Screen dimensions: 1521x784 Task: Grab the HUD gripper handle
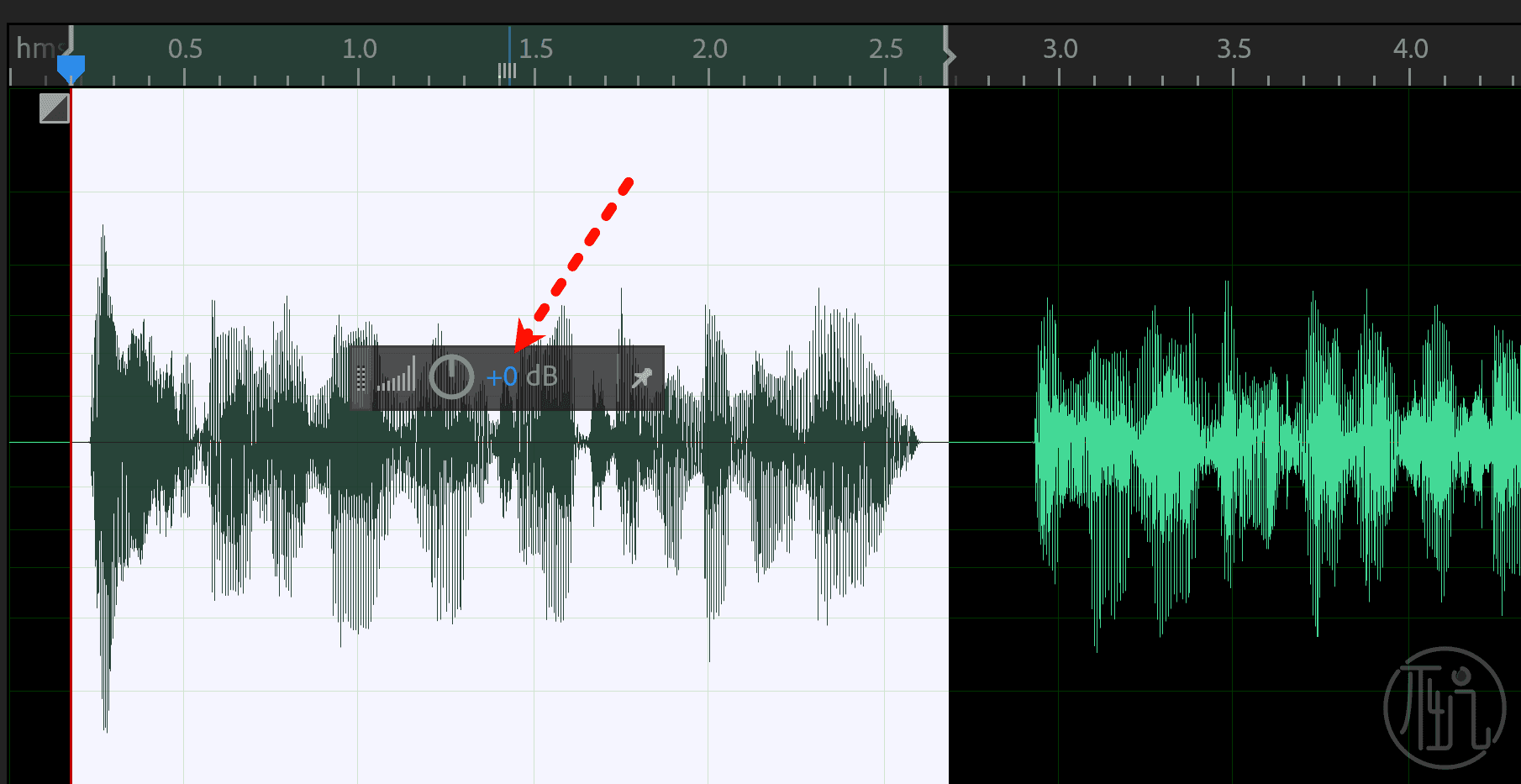(x=361, y=378)
